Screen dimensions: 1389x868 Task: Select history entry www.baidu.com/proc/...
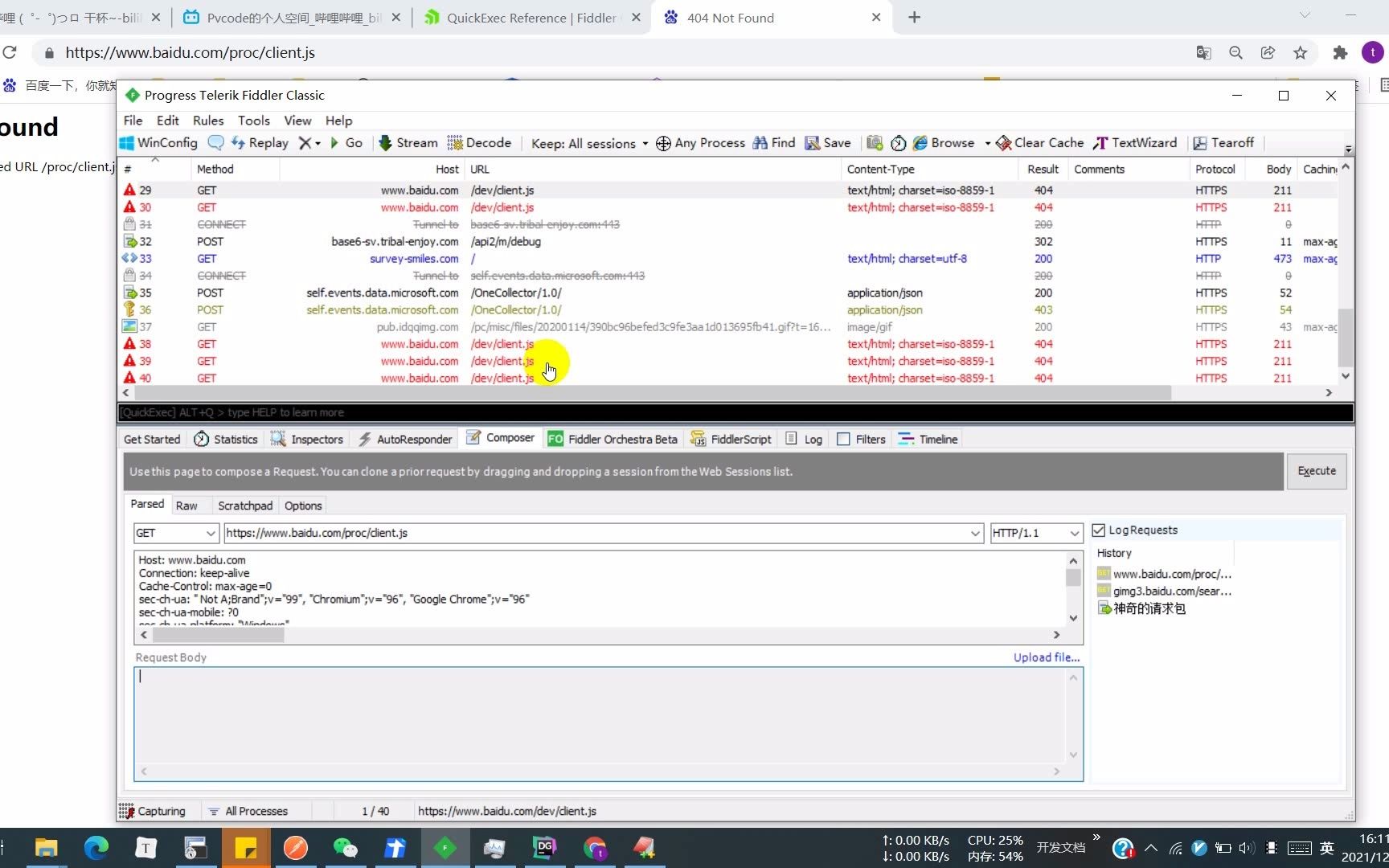coord(1164,574)
